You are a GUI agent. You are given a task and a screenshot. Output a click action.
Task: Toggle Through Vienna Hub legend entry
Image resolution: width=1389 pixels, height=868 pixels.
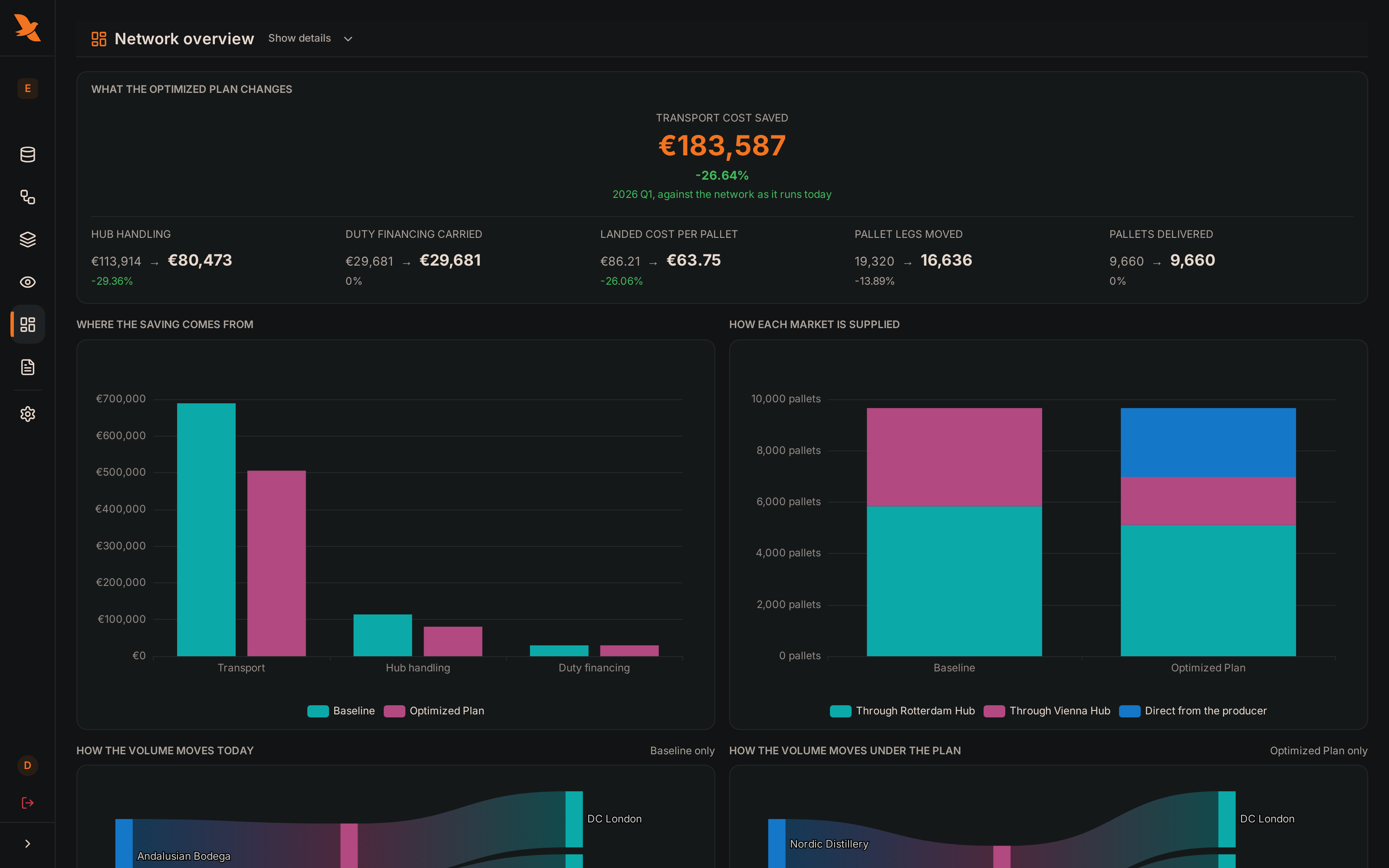coord(1047,711)
